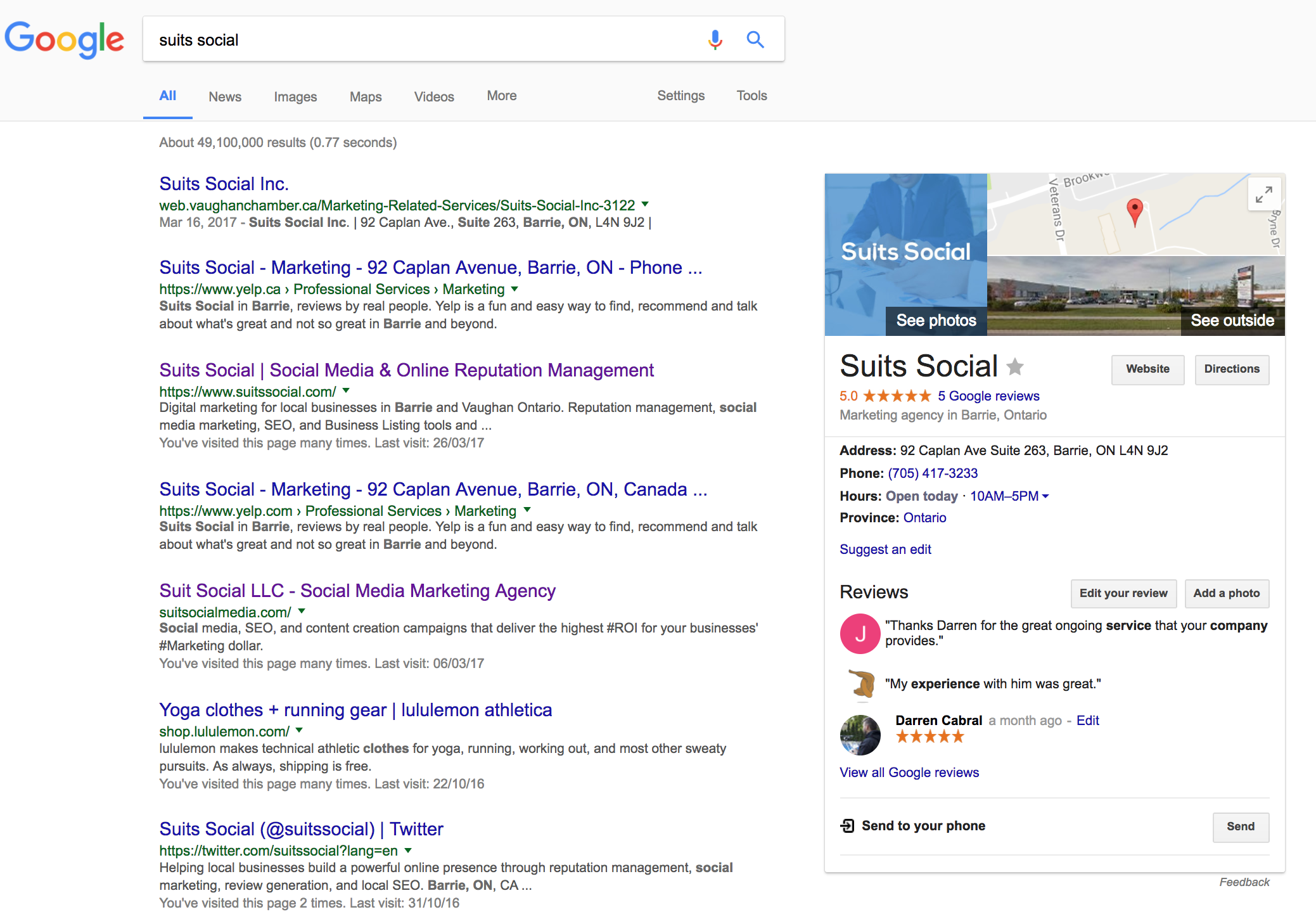Open the 'Suits Social (@suitssocial) | Twitter' result
Image resolution: width=1316 pixels, height=919 pixels.
pyautogui.click(x=301, y=829)
